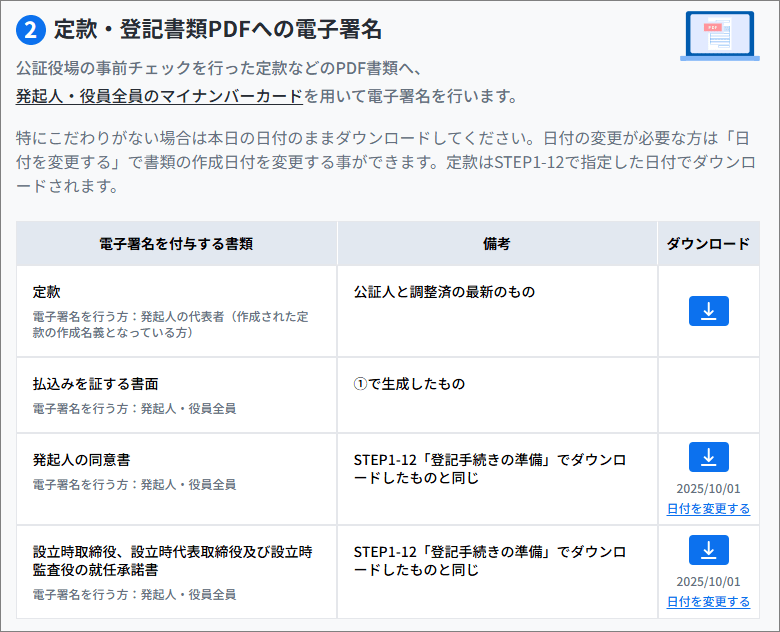This screenshot has width=780, height=632.
Task: Click the ダウンロード column header
Action: 708,243
